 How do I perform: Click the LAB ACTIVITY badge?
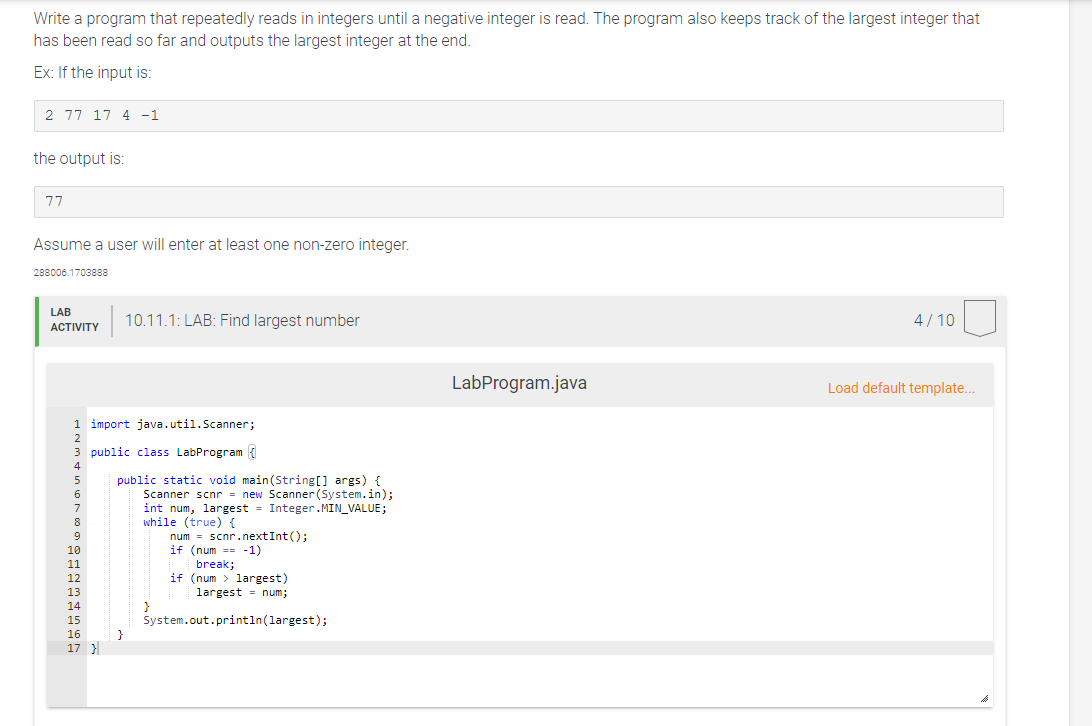[x=74, y=318]
